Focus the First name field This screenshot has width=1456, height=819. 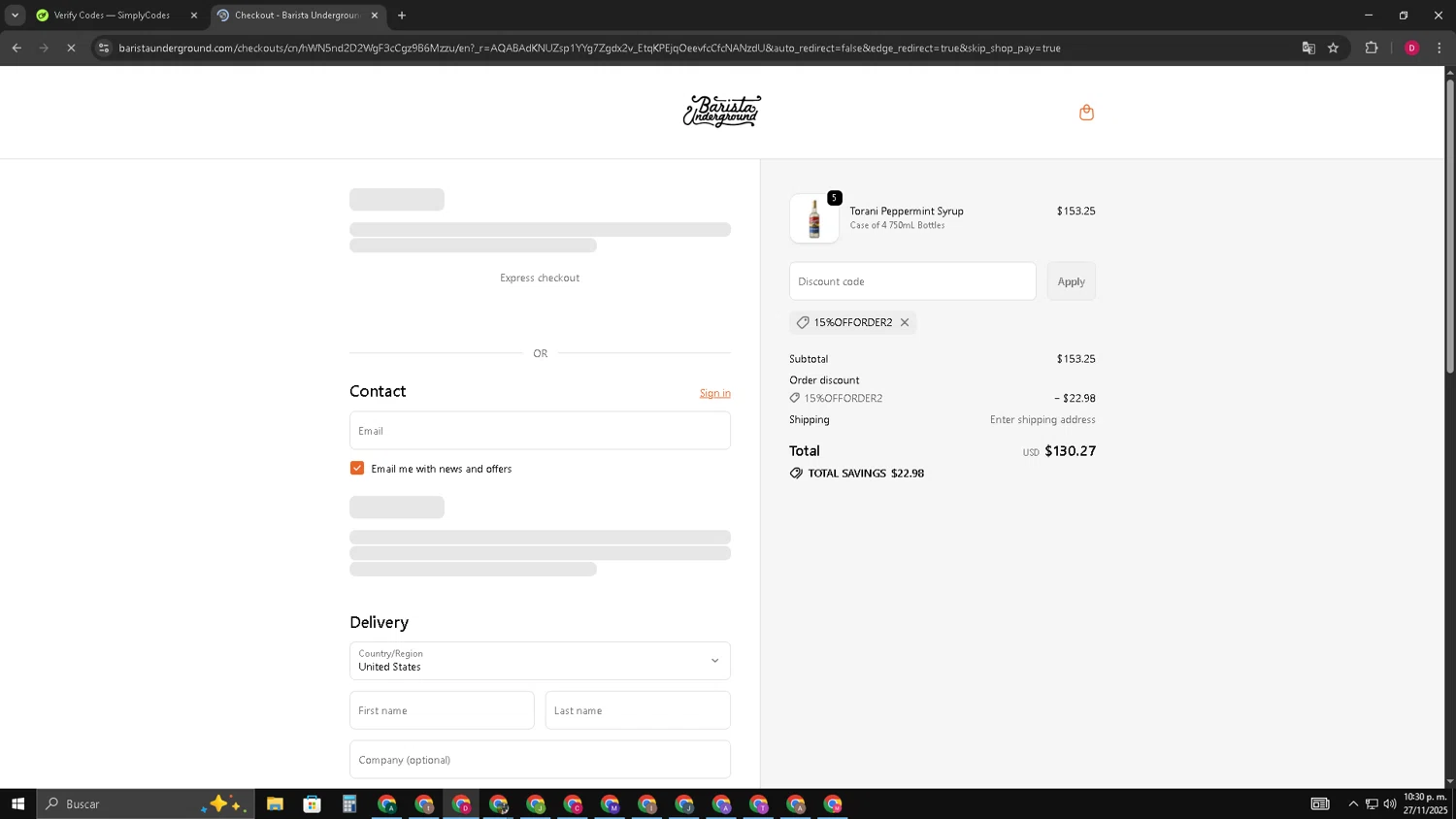(x=442, y=710)
